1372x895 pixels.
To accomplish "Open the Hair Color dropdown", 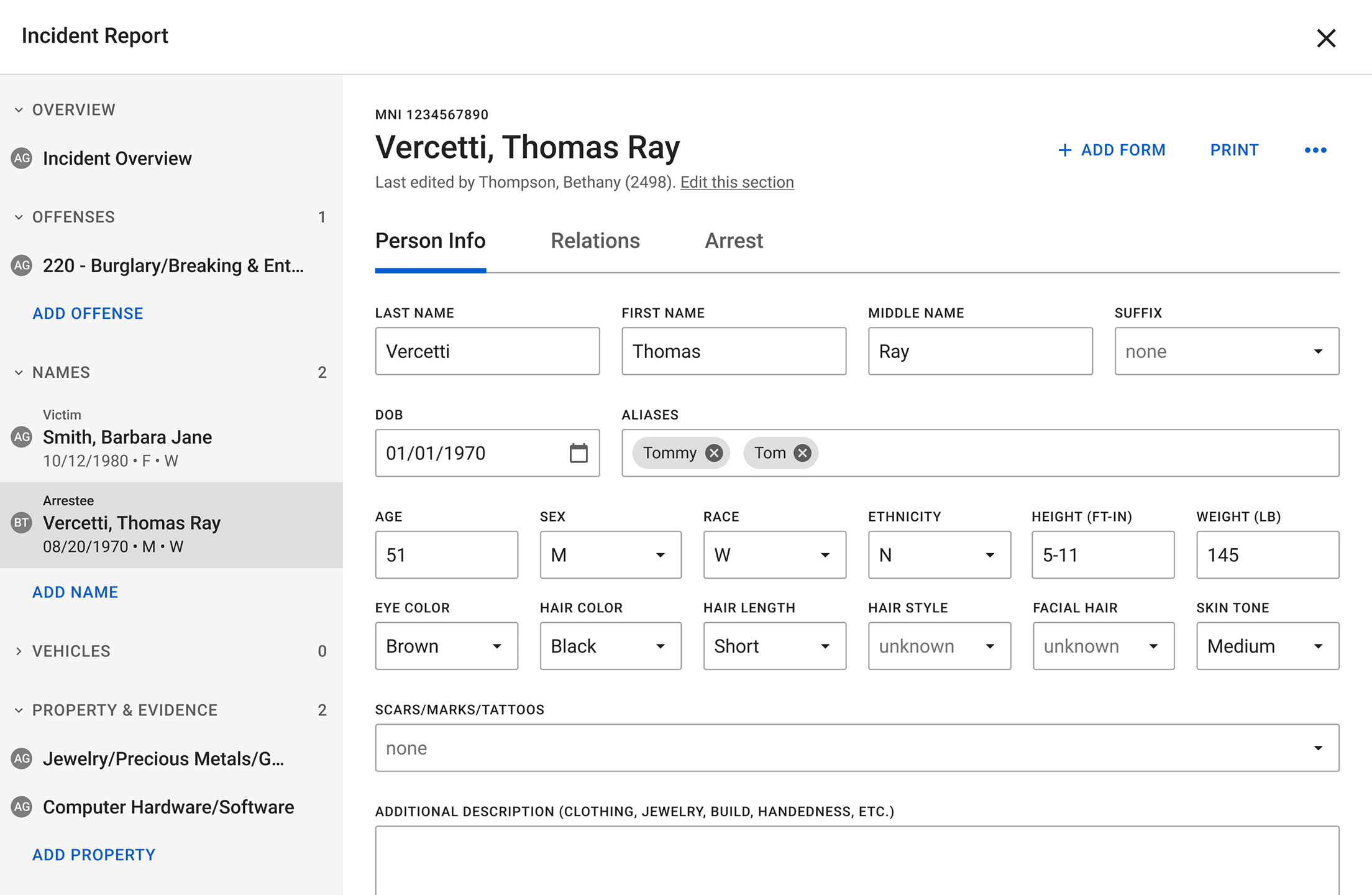I will point(610,646).
